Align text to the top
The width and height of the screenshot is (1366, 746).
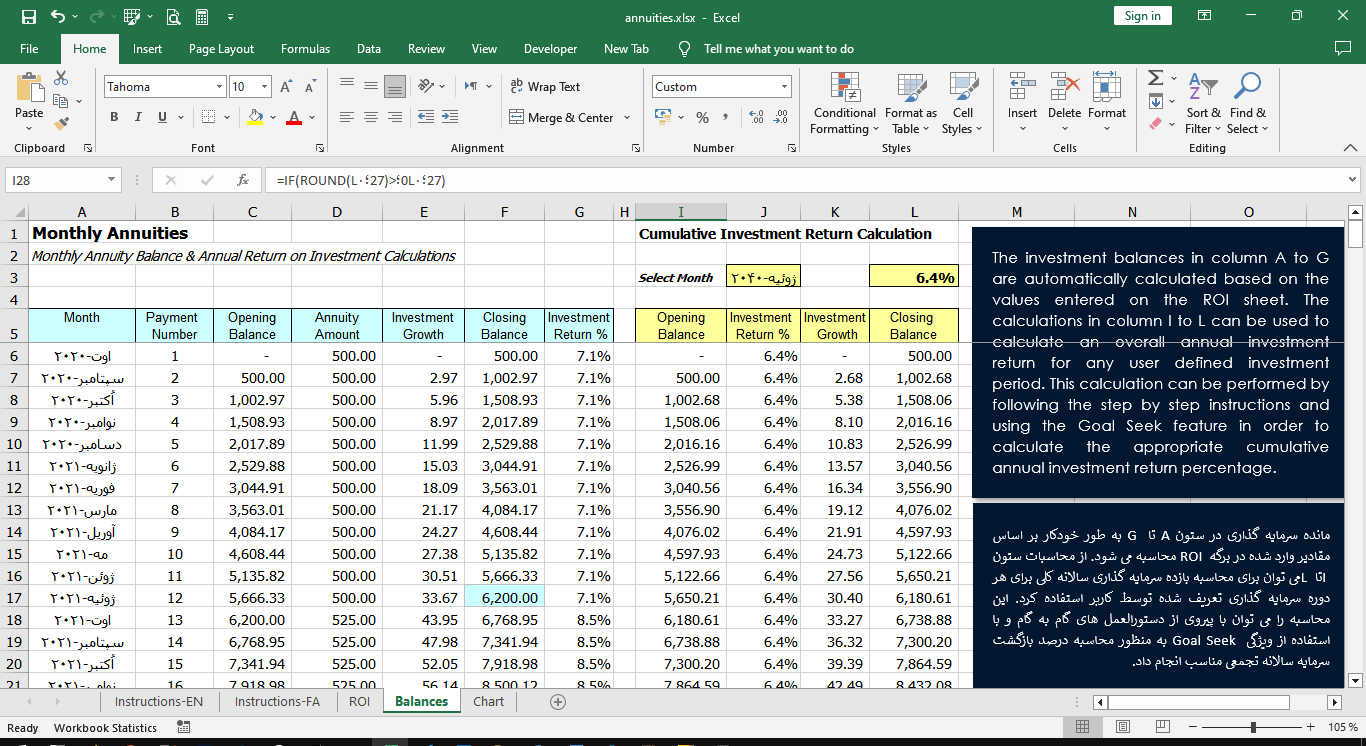(x=347, y=86)
